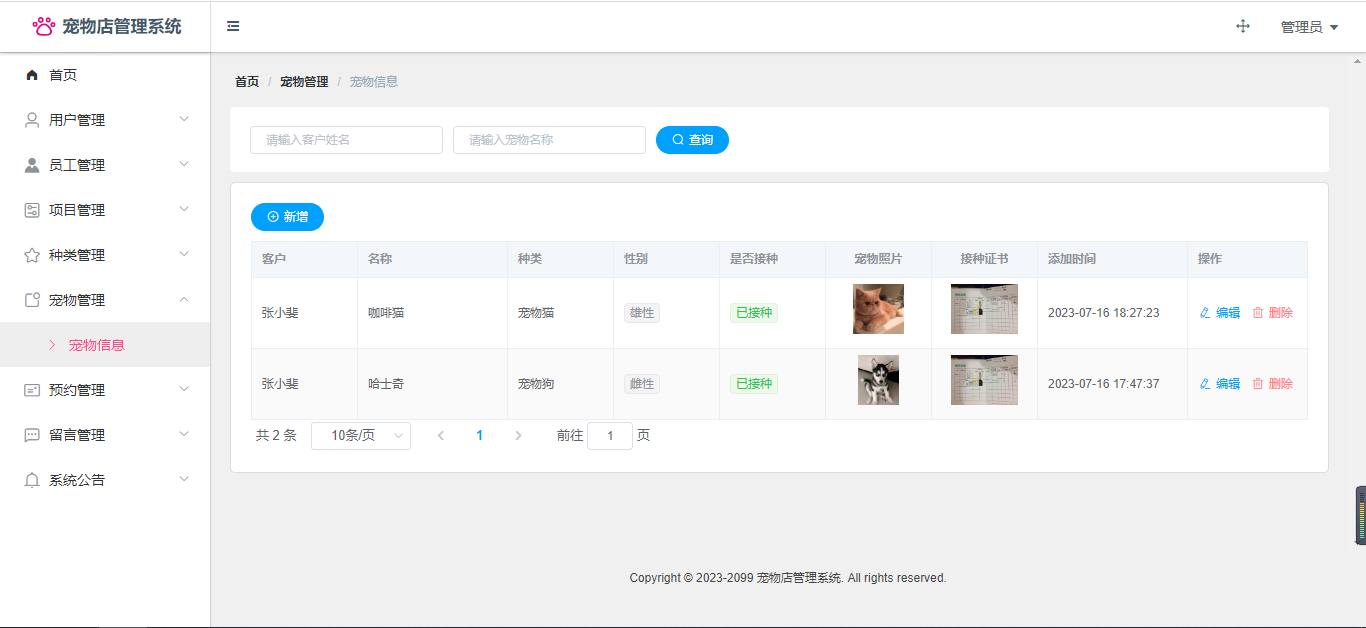Open the 10条/页 page size dropdown

pos(361,436)
